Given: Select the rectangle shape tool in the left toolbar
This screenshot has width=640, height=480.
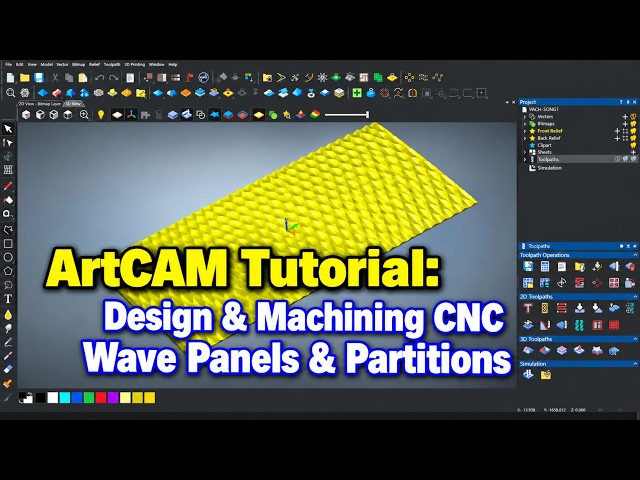Looking at the screenshot, I should pos(8,244).
